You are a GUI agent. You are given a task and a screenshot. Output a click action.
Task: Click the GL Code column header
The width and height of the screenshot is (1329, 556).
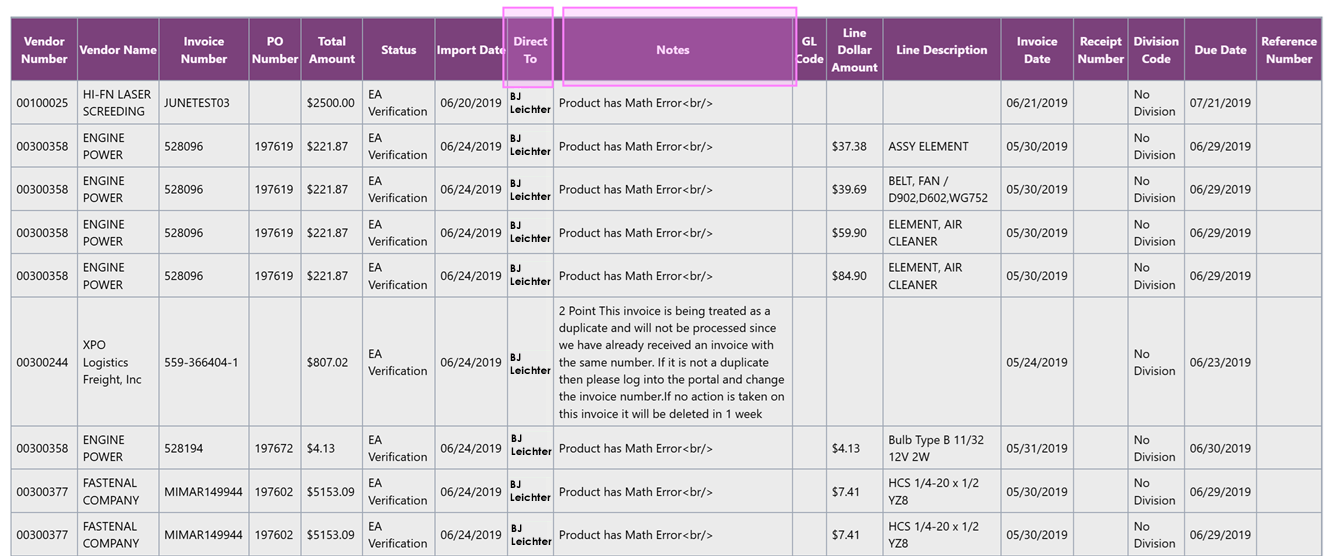(809, 50)
